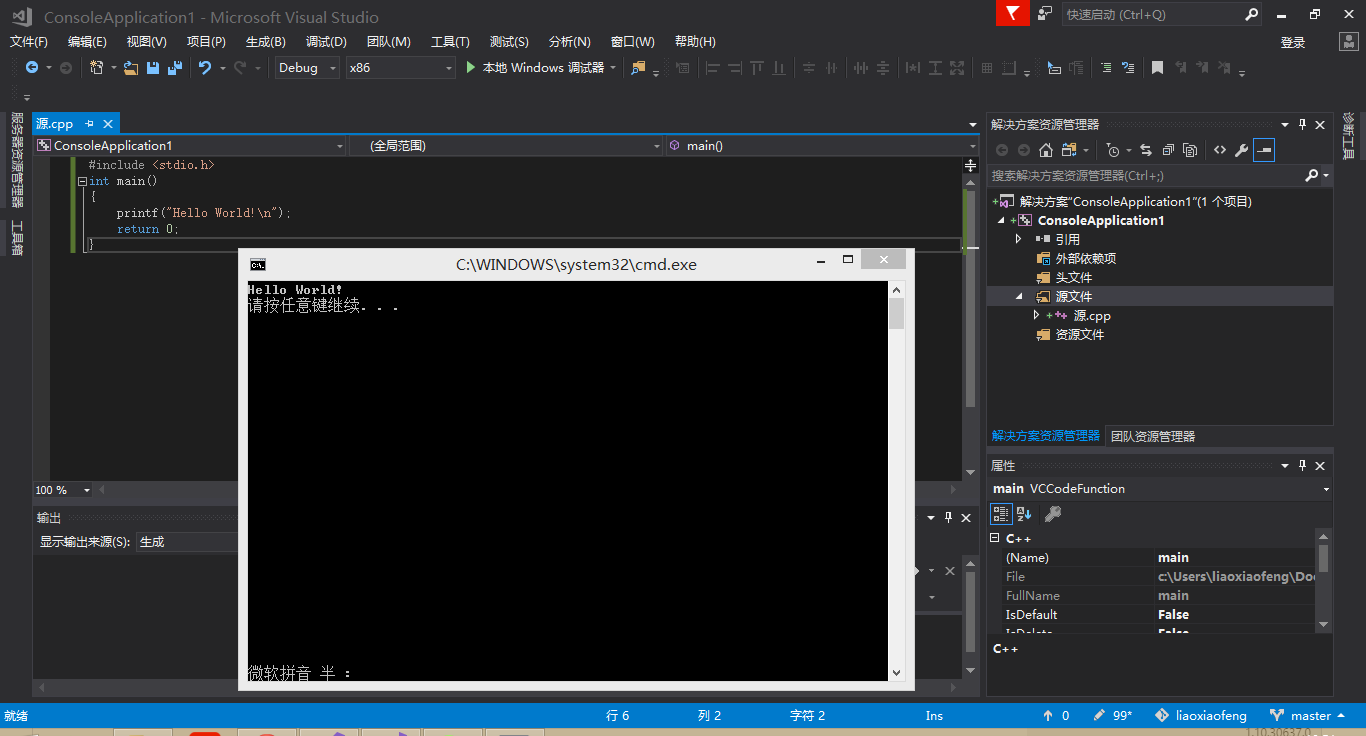Open the 生成(B) build menu
This screenshot has width=1366, height=736.
(266, 42)
